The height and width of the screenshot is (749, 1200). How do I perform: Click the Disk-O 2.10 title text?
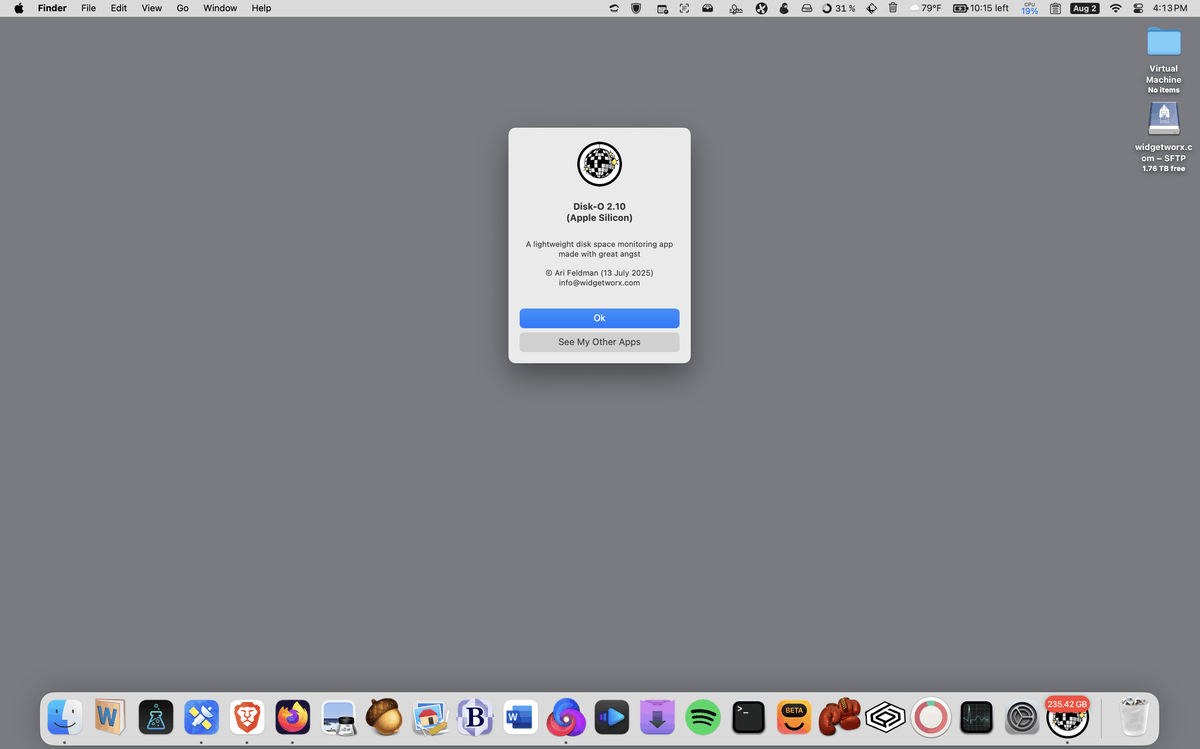[599, 206]
